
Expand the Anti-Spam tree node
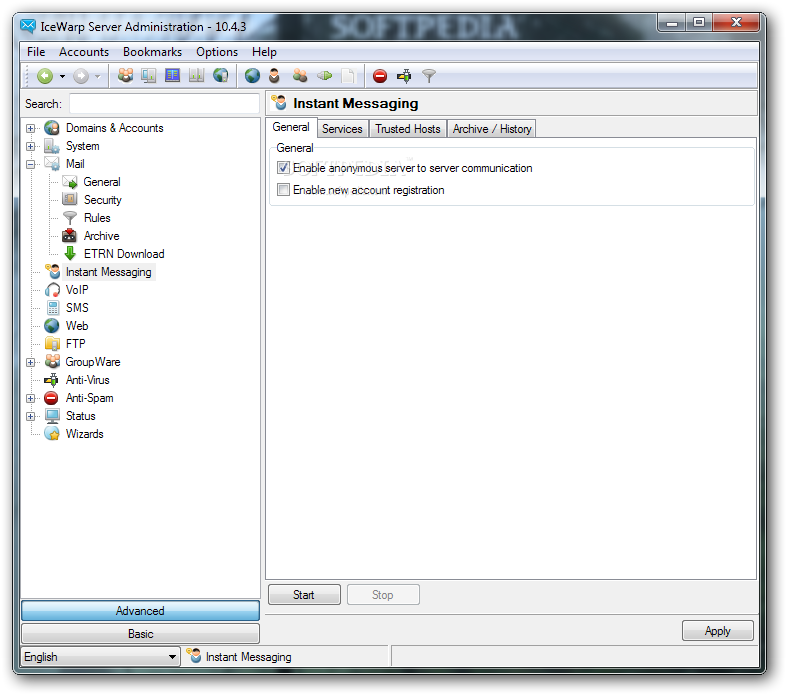[31, 398]
